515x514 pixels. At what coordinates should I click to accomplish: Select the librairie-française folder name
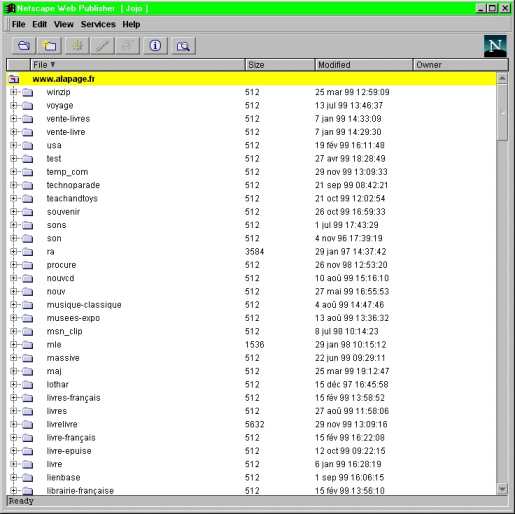[80, 491]
